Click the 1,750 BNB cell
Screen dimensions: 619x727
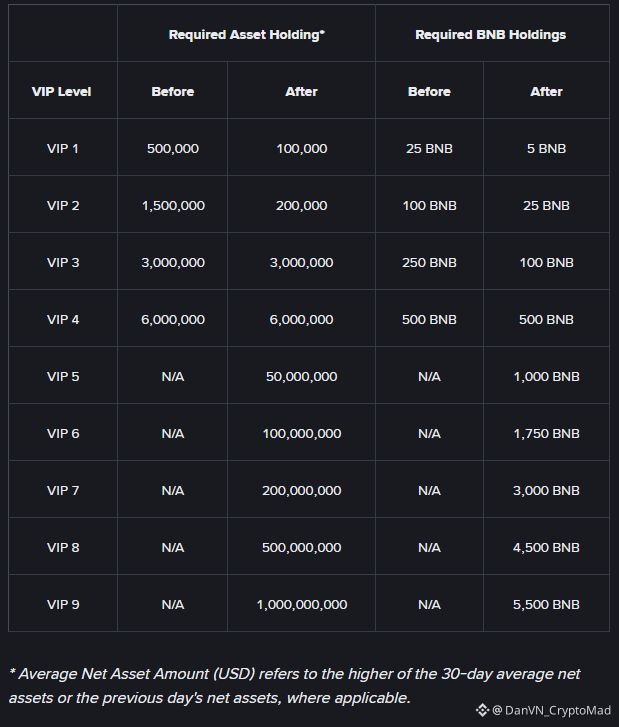[547, 434]
